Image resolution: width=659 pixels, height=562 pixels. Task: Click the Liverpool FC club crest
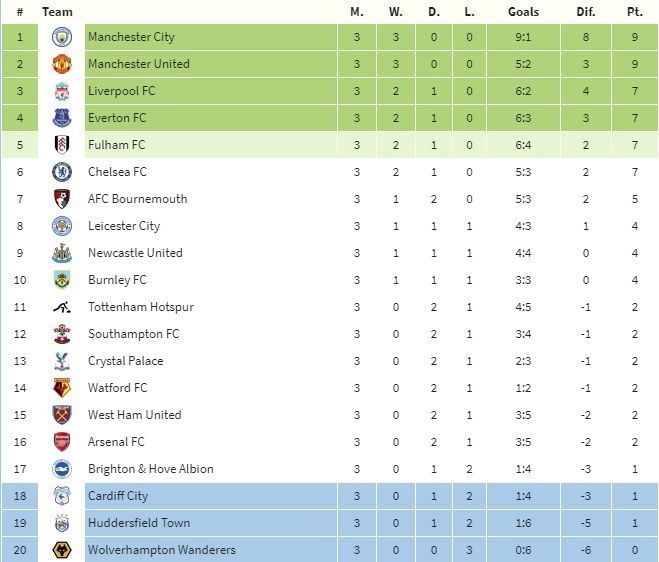[x=62, y=91]
